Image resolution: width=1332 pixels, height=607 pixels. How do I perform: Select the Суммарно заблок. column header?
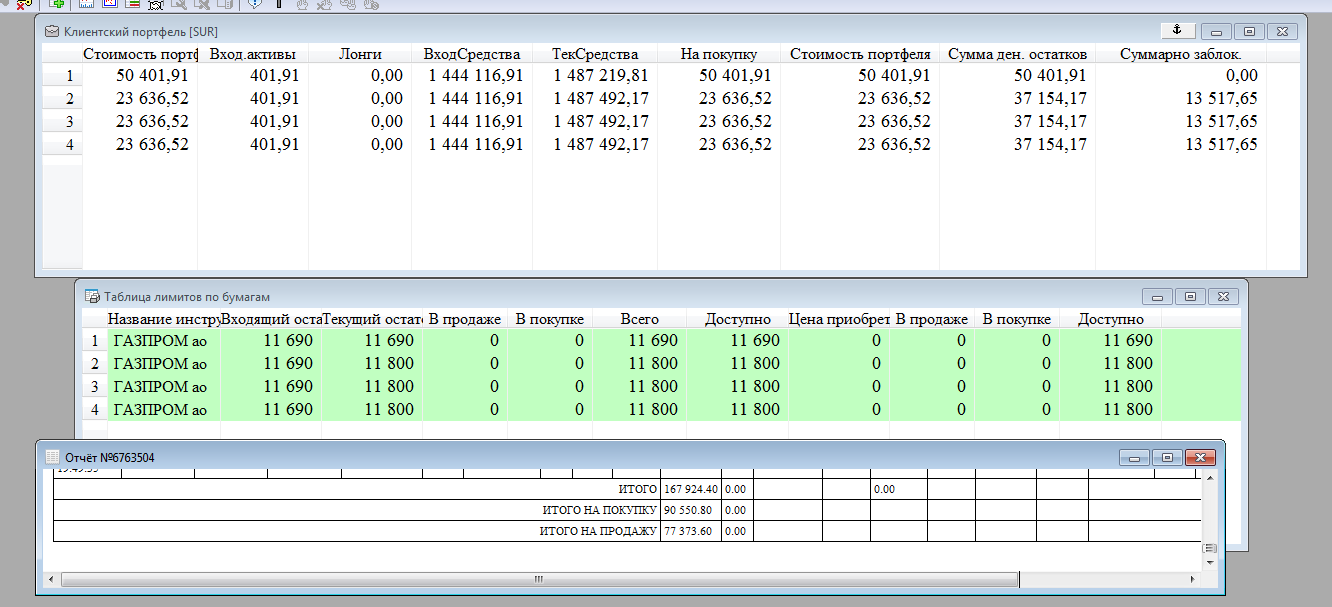point(1180,54)
